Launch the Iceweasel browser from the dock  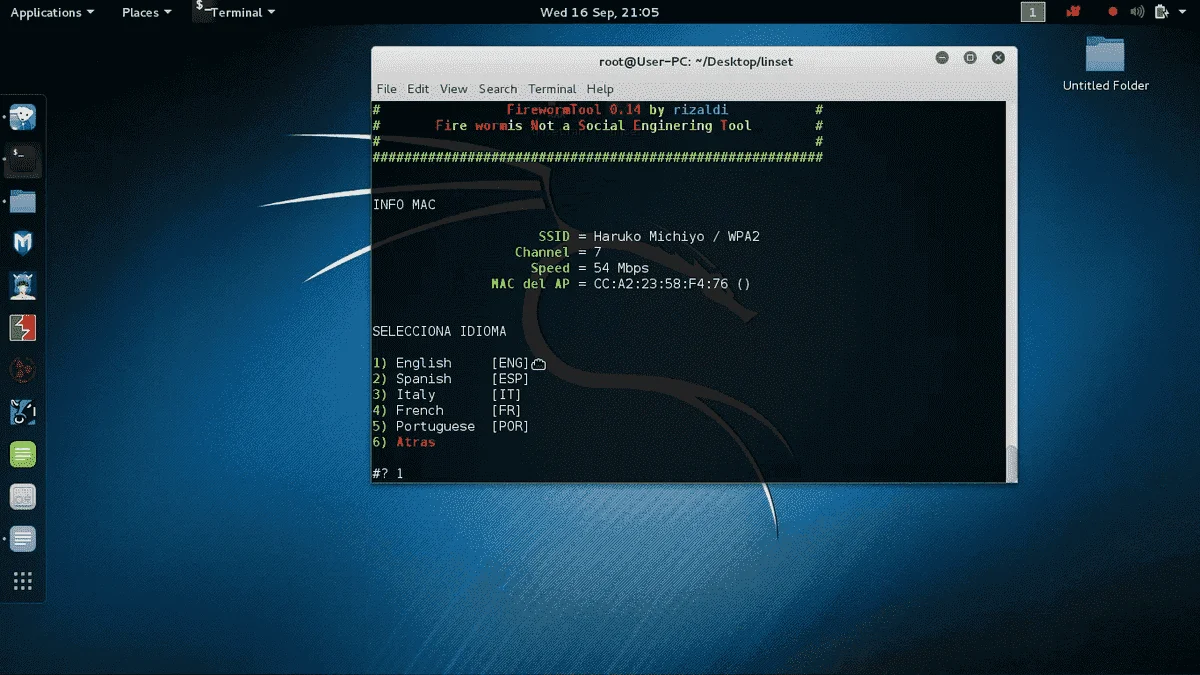pos(23,117)
